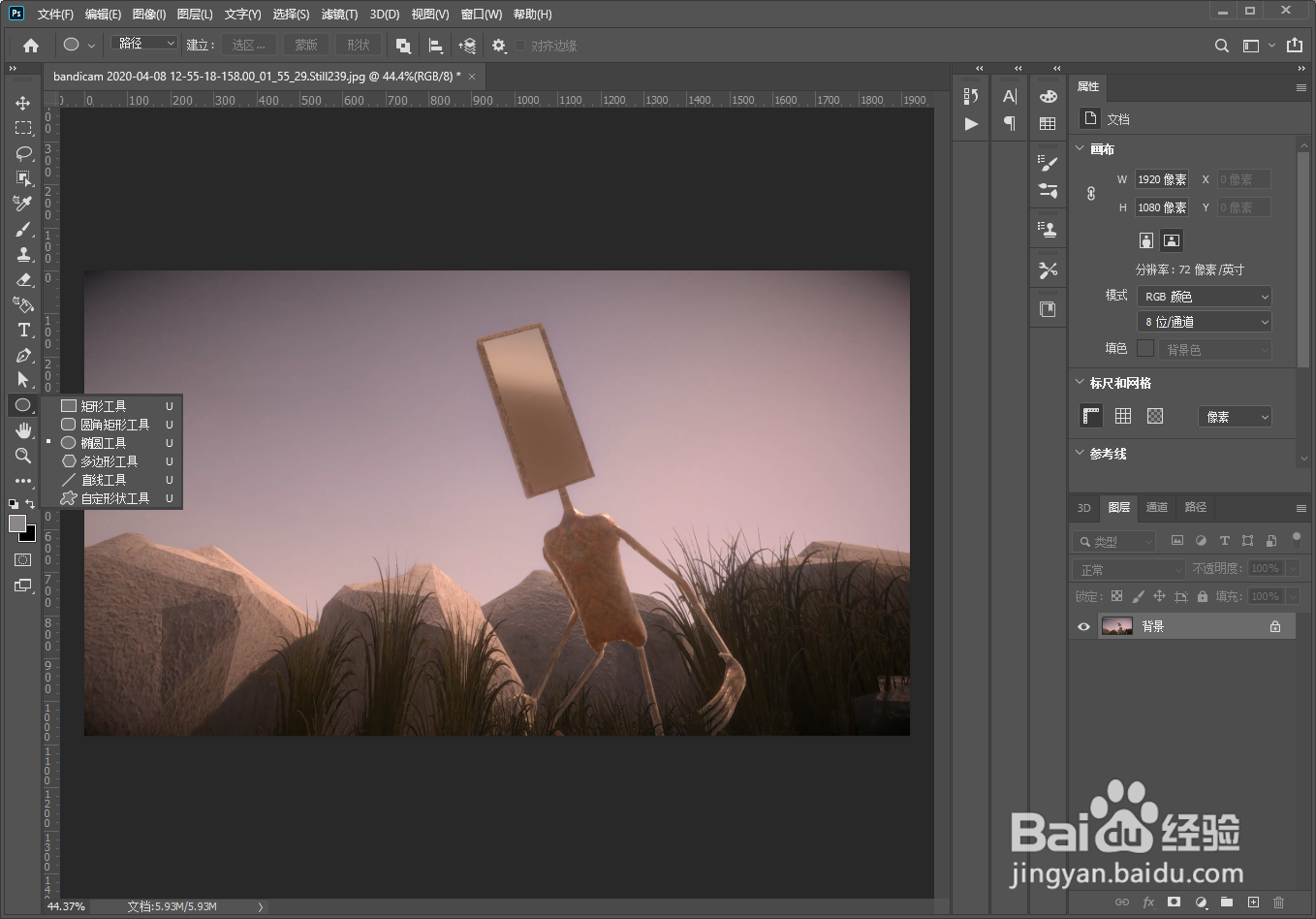Set canvas to portrait orientation
Image resolution: width=1316 pixels, height=919 pixels.
point(1146,240)
